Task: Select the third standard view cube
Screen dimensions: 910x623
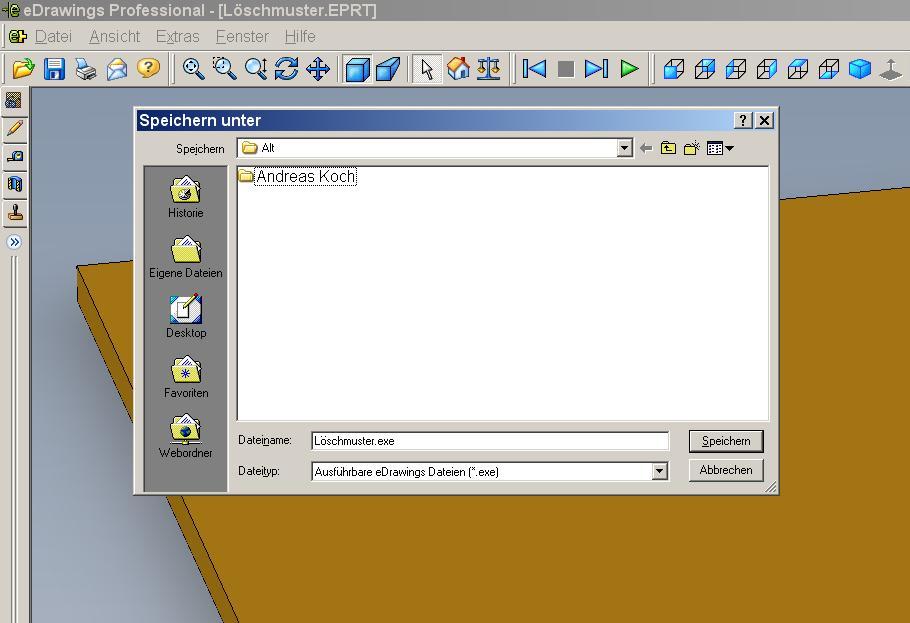Action: (736, 69)
